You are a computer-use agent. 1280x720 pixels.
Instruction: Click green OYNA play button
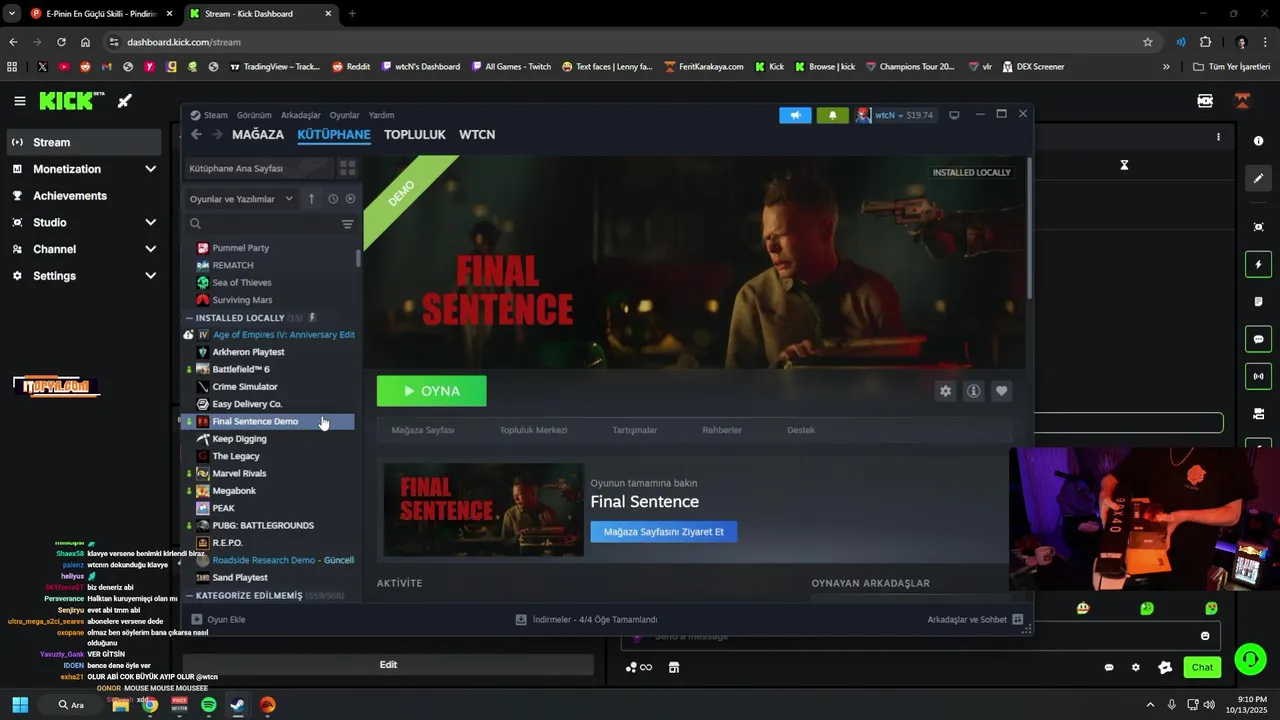432,391
